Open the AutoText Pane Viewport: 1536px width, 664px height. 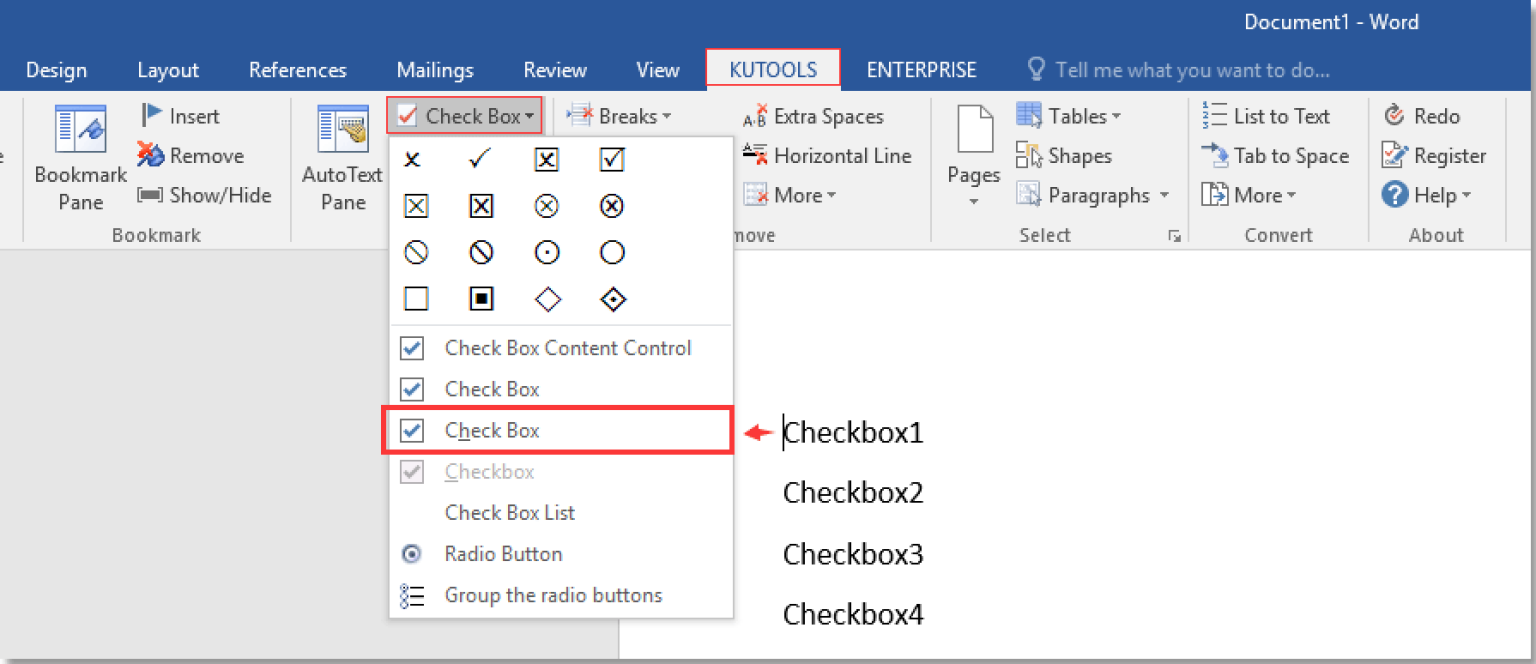[341, 160]
